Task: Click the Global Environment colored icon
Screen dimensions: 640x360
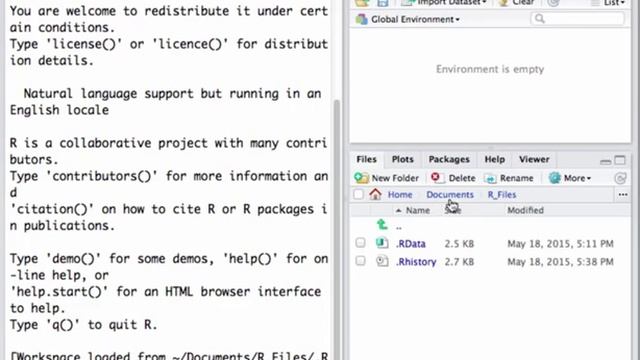Action: 361,19
